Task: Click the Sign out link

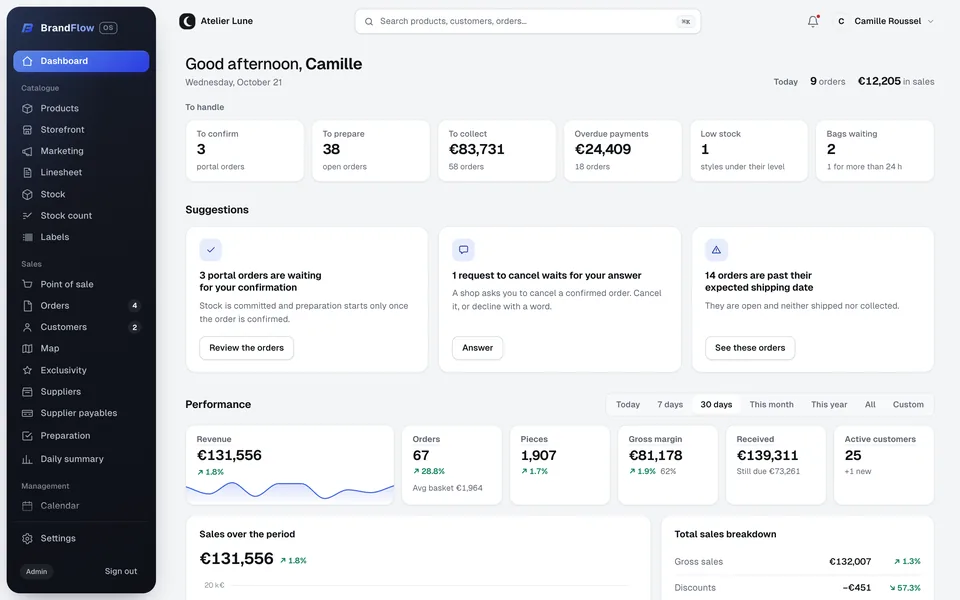Action: [121, 571]
